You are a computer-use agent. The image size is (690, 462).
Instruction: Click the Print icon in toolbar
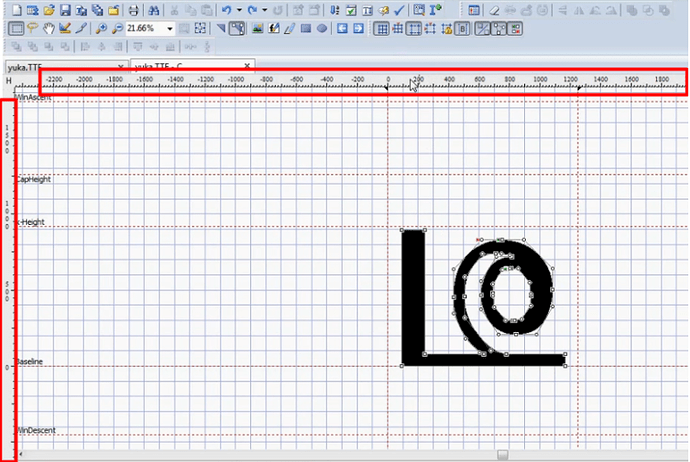131,9
